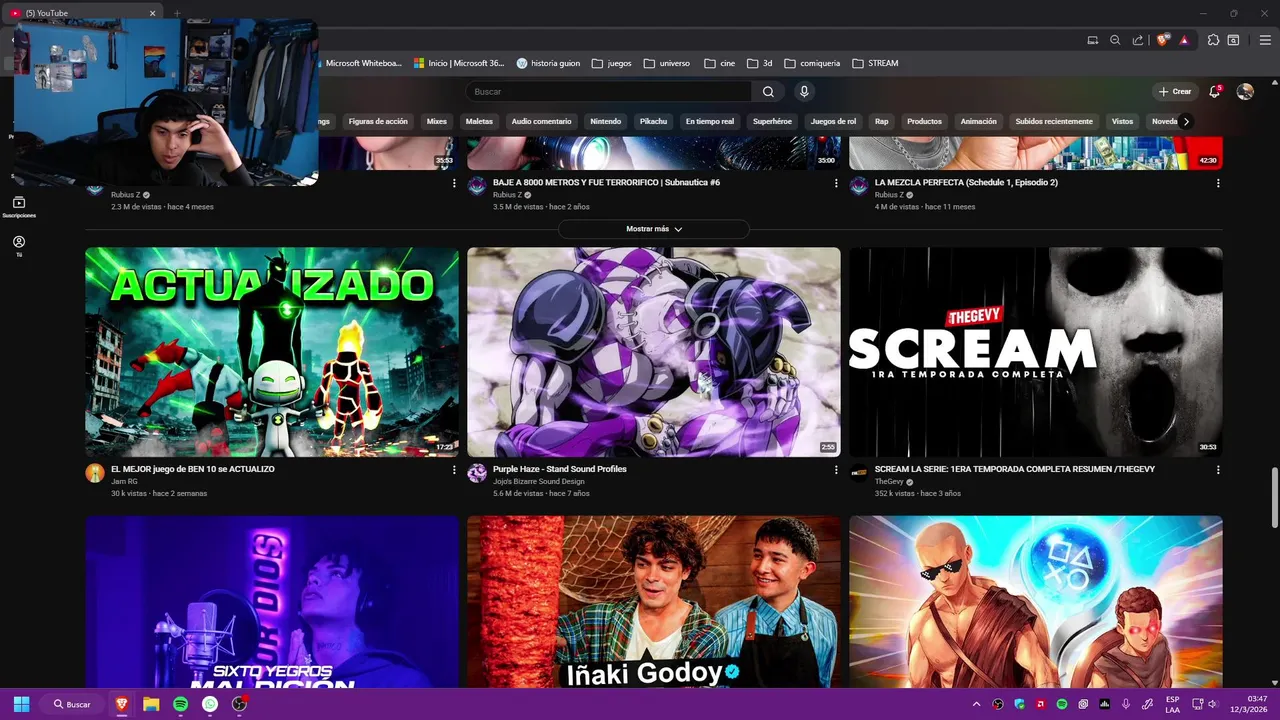The width and height of the screenshot is (1280, 720).
Task: Click the YouTube search input field
Action: pos(608,92)
